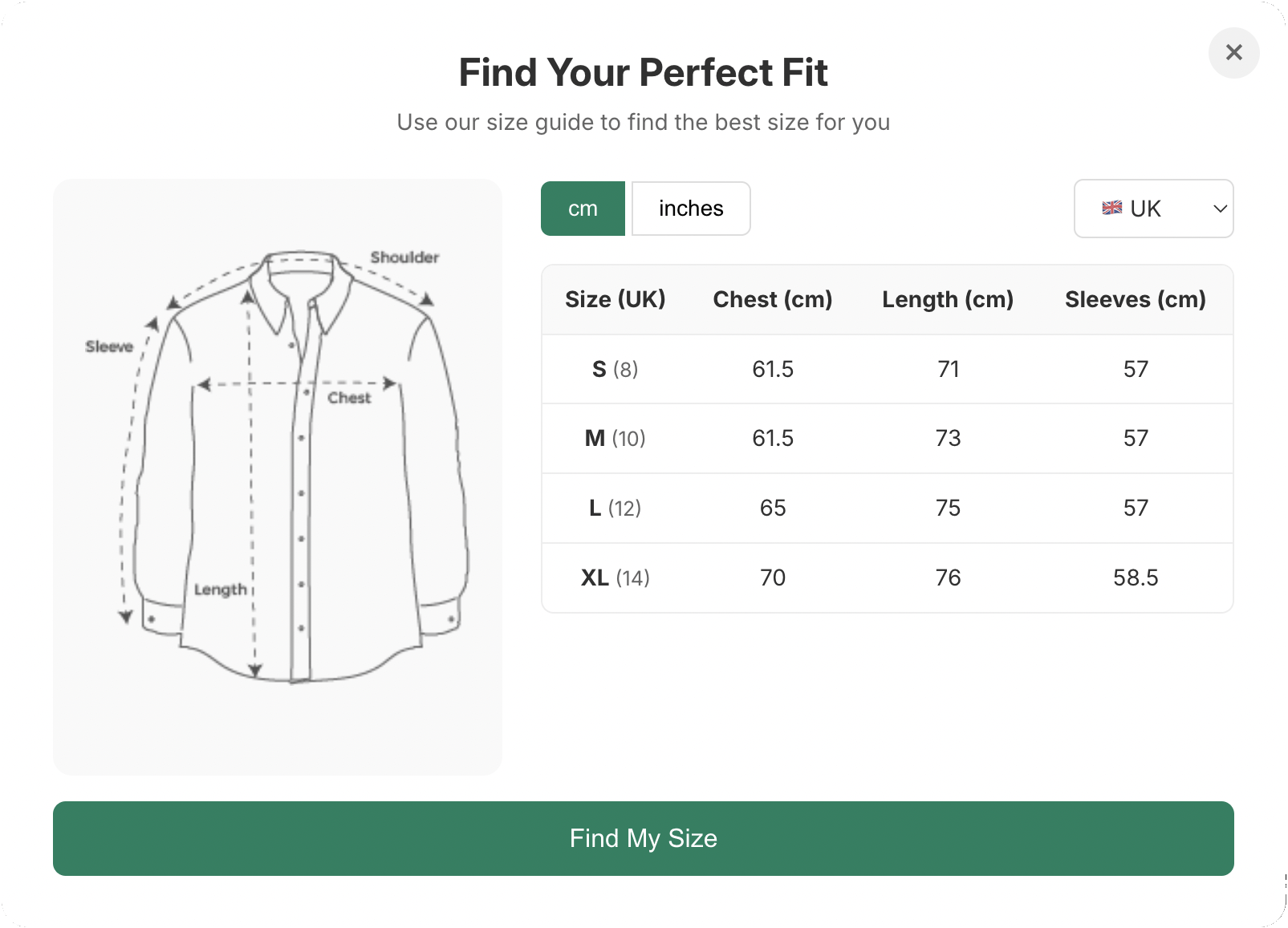Expand the country selector menu

1153,209
